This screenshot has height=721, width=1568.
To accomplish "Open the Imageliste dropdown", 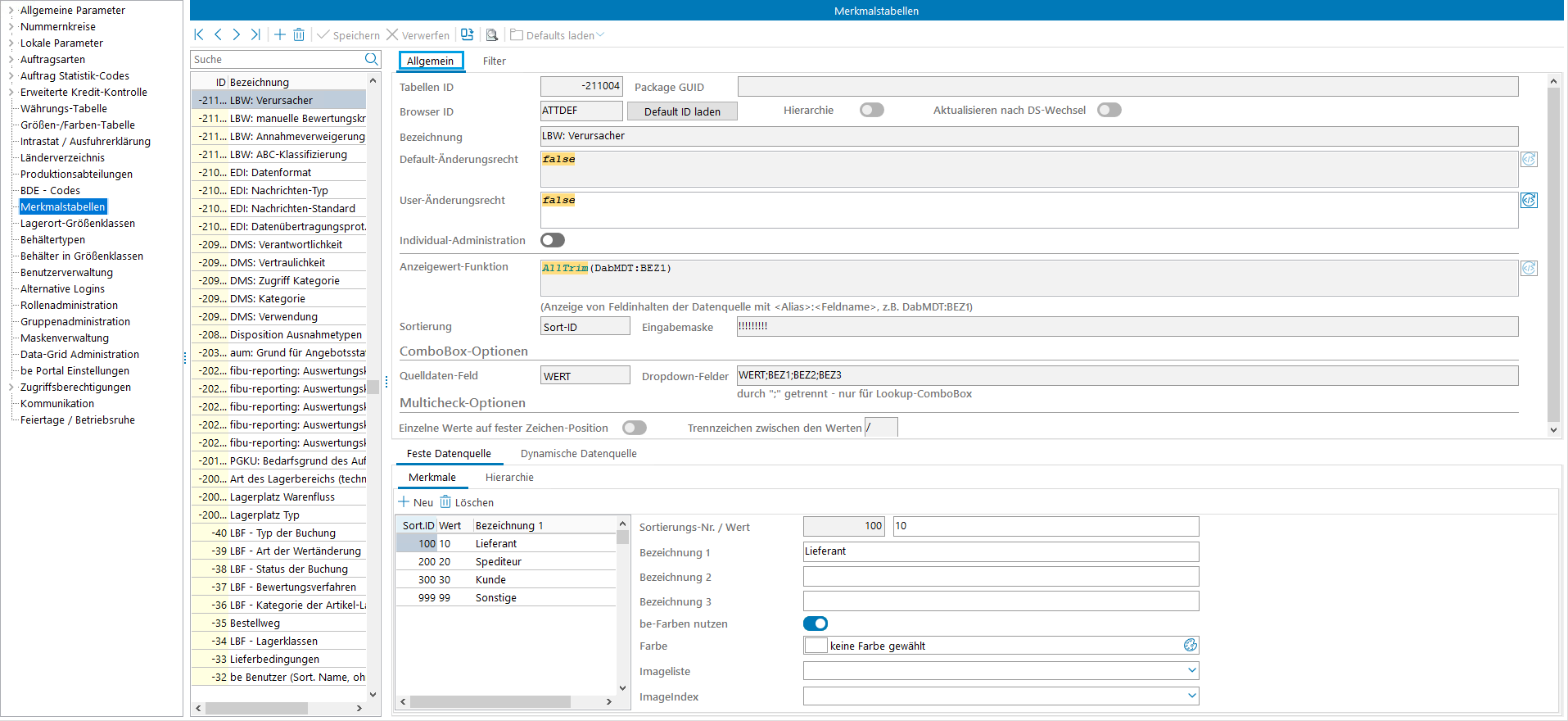I will coord(1191,671).
